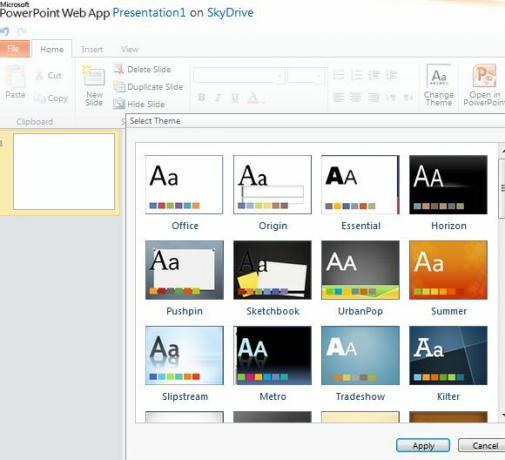Select the Tradeshow theme thumbnail

click(x=360, y=355)
